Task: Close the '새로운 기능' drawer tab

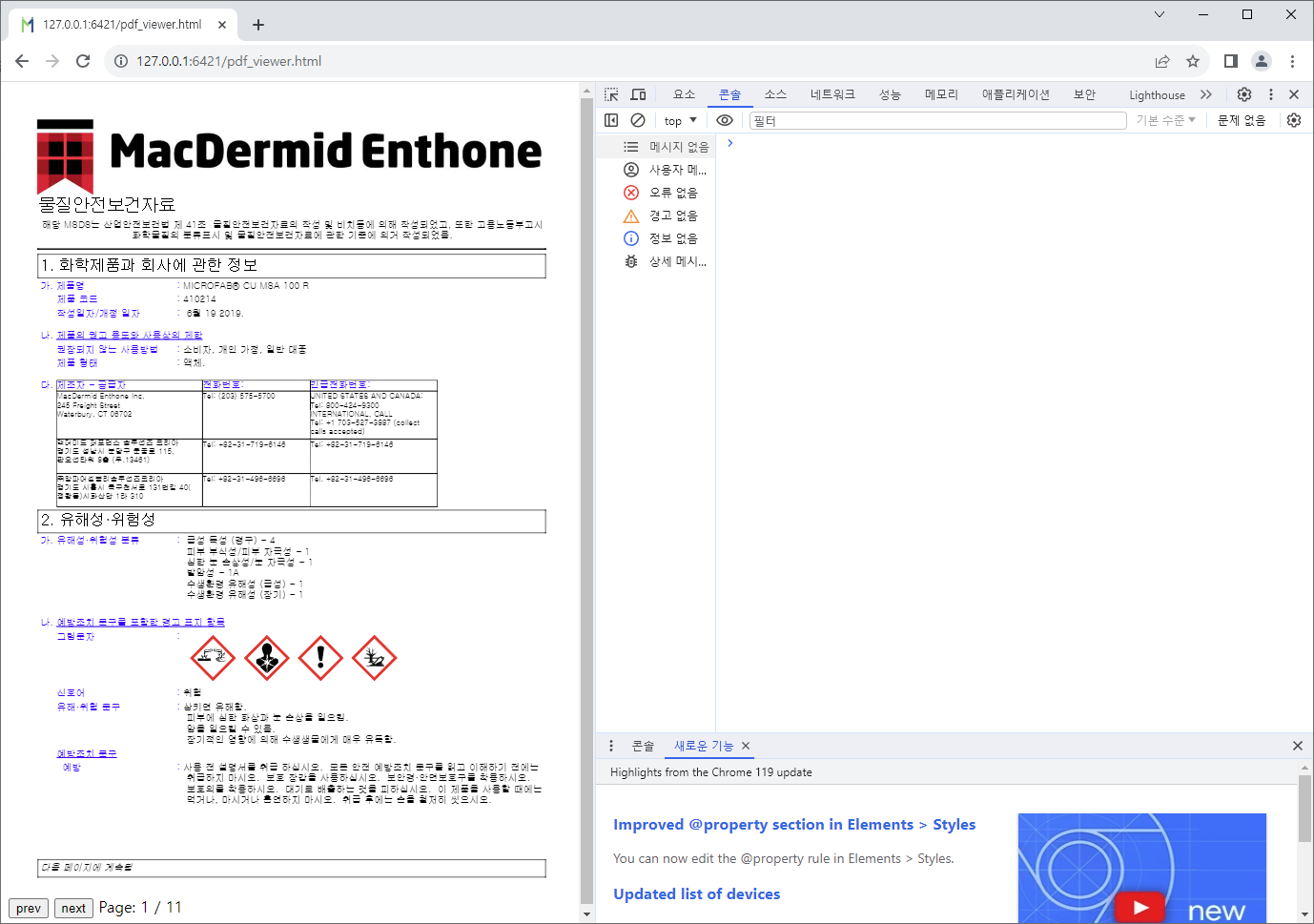Action: point(746,746)
